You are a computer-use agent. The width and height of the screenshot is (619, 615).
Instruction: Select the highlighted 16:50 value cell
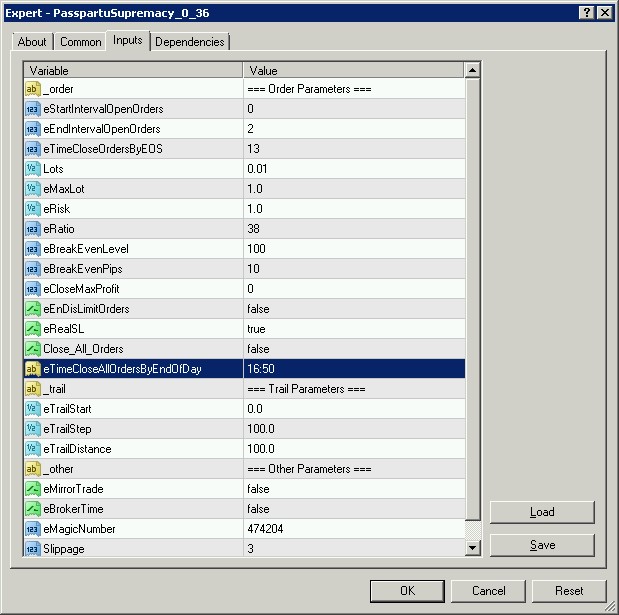click(354, 369)
